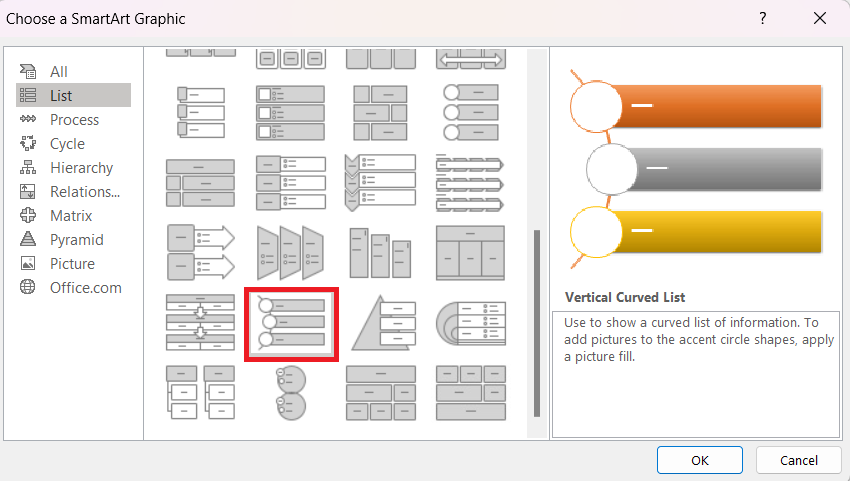
Task: Confirm selection with the OK button
Action: click(700, 460)
